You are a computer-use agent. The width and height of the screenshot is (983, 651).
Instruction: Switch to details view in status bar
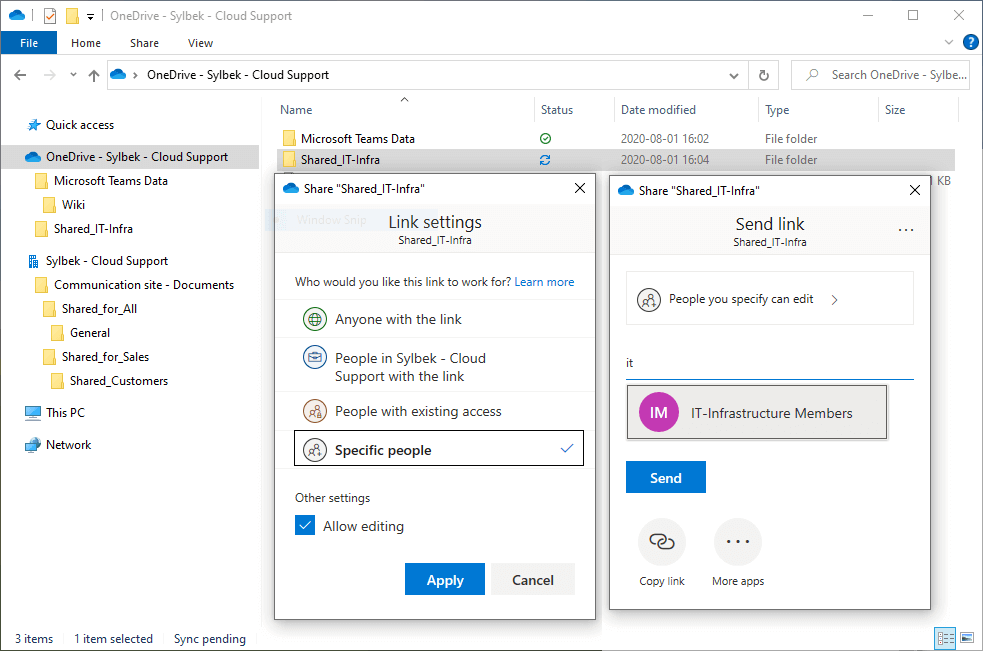point(945,638)
